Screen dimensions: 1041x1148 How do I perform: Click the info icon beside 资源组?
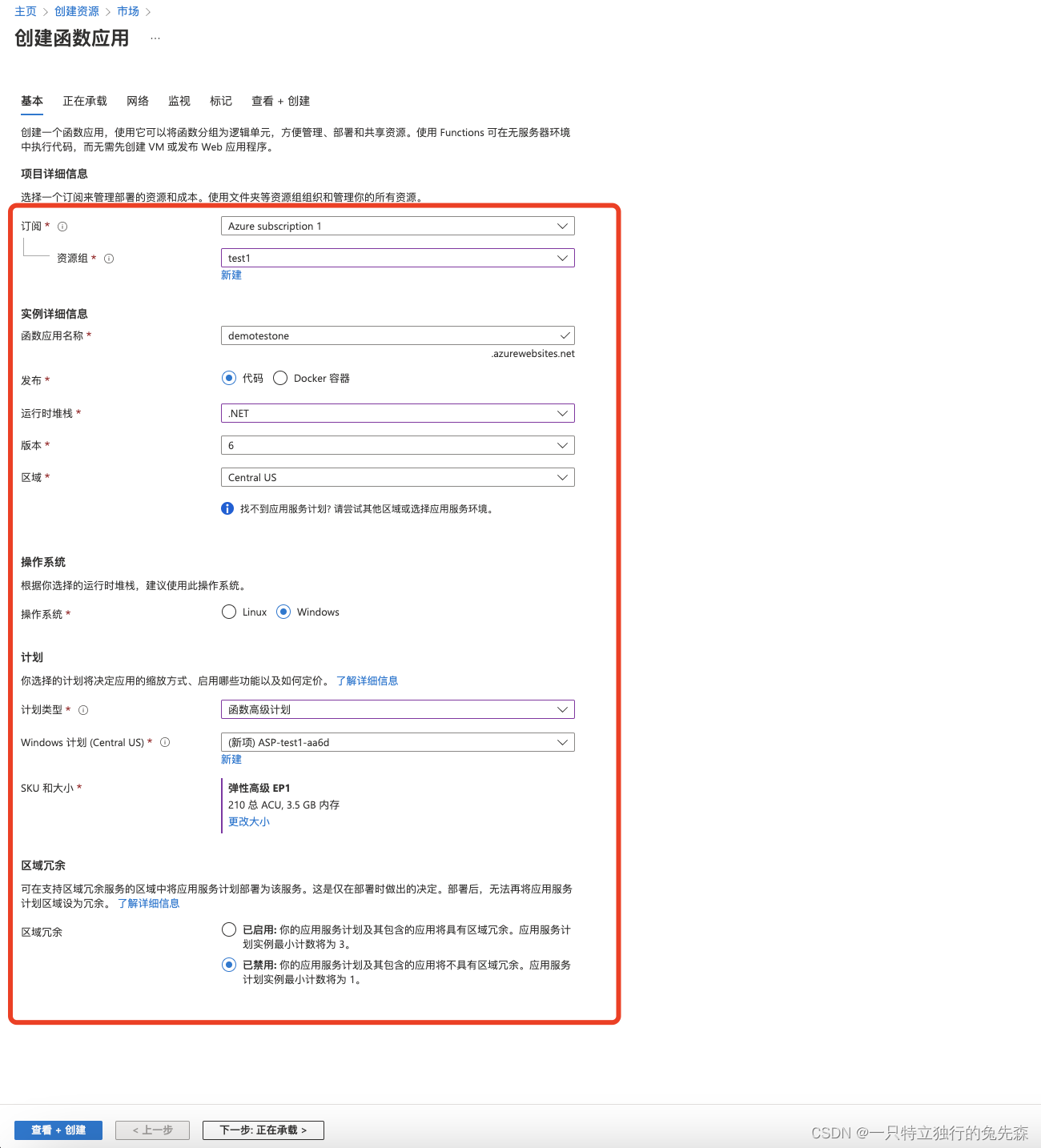coord(108,258)
